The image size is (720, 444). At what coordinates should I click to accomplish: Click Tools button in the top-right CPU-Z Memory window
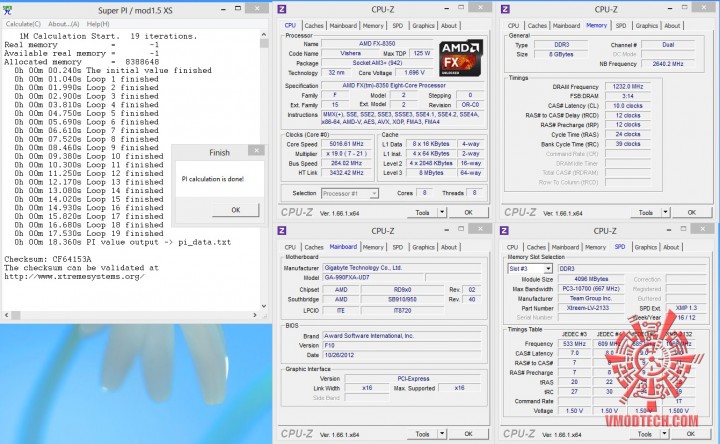pos(646,213)
